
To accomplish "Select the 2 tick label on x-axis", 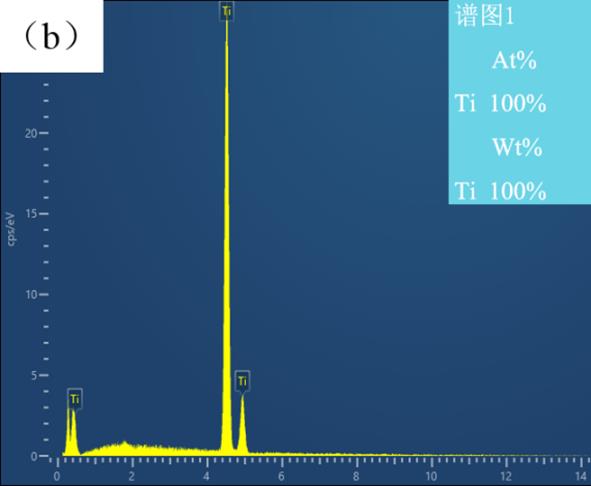I will click(x=131, y=476).
